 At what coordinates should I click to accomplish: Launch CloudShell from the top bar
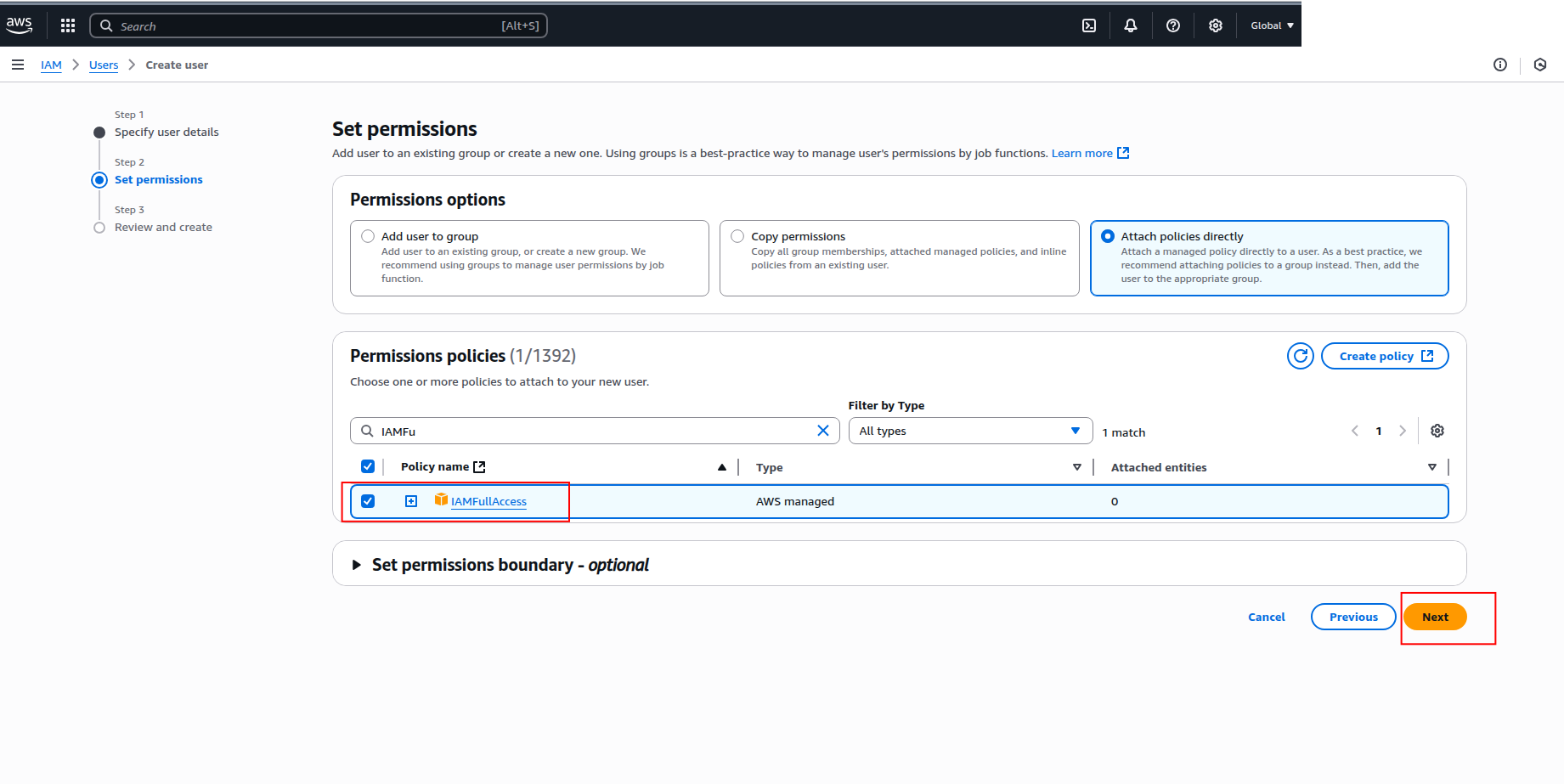pyautogui.click(x=1089, y=25)
